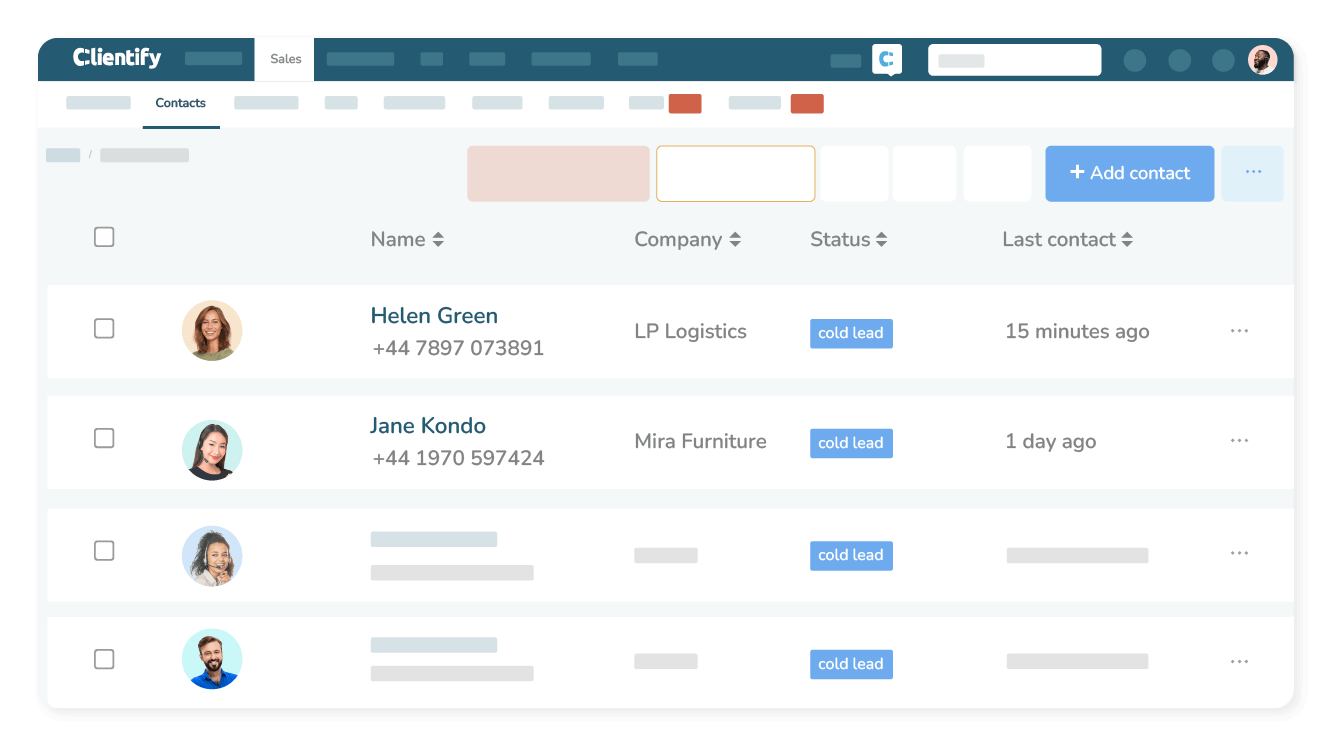Click the blue ellipsis button beside Add contact
Screen dimensions: 1332x746
1252,173
